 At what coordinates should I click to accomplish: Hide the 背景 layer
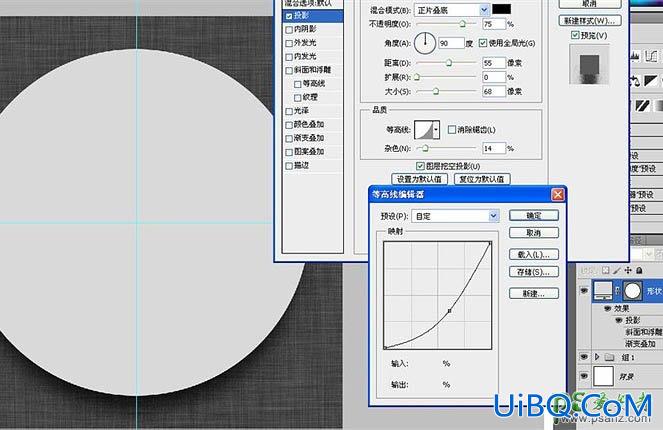584,376
